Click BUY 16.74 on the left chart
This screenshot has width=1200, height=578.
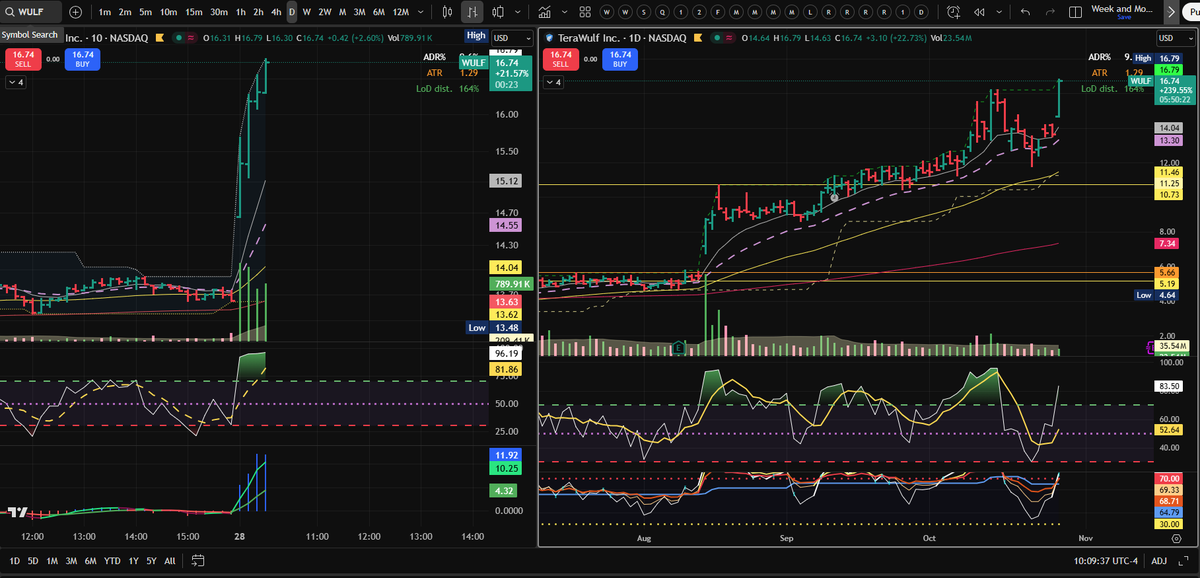pyautogui.click(x=82, y=58)
